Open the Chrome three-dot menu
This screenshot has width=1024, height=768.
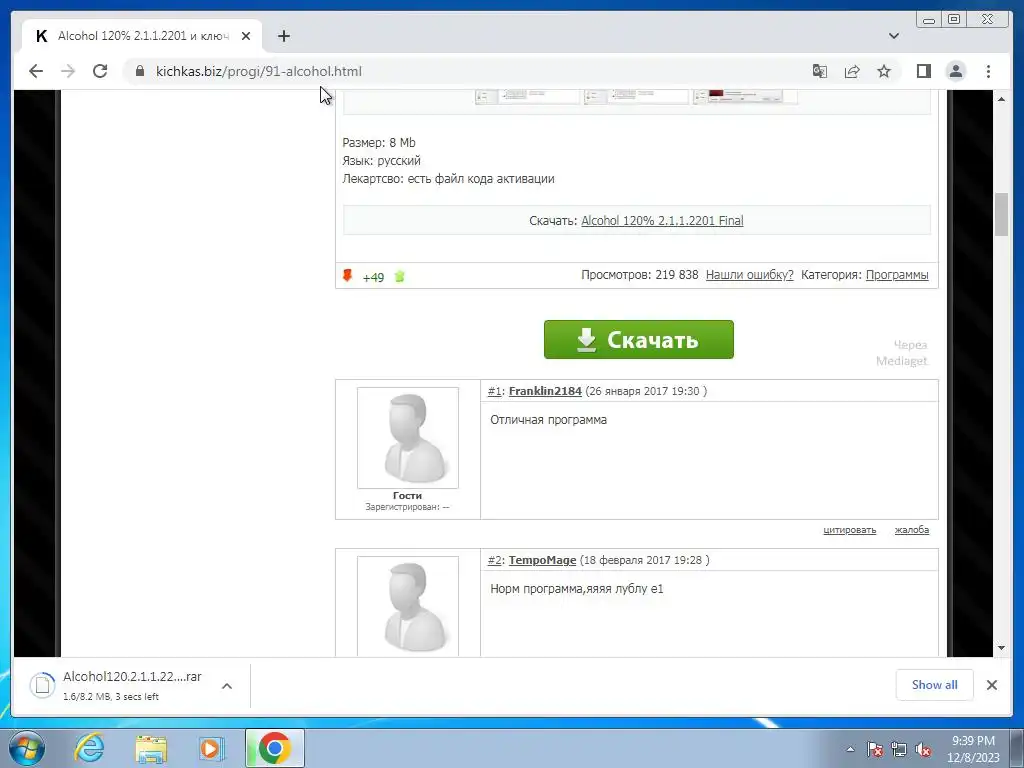tap(988, 71)
